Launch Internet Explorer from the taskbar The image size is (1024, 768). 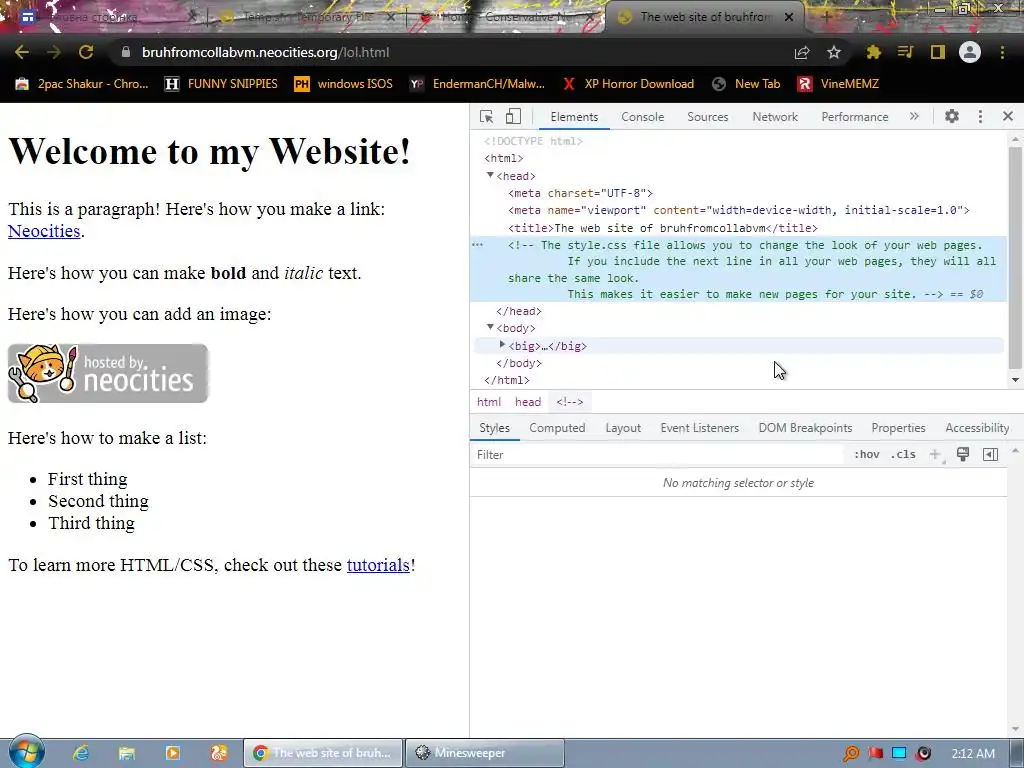pos(81,753)
